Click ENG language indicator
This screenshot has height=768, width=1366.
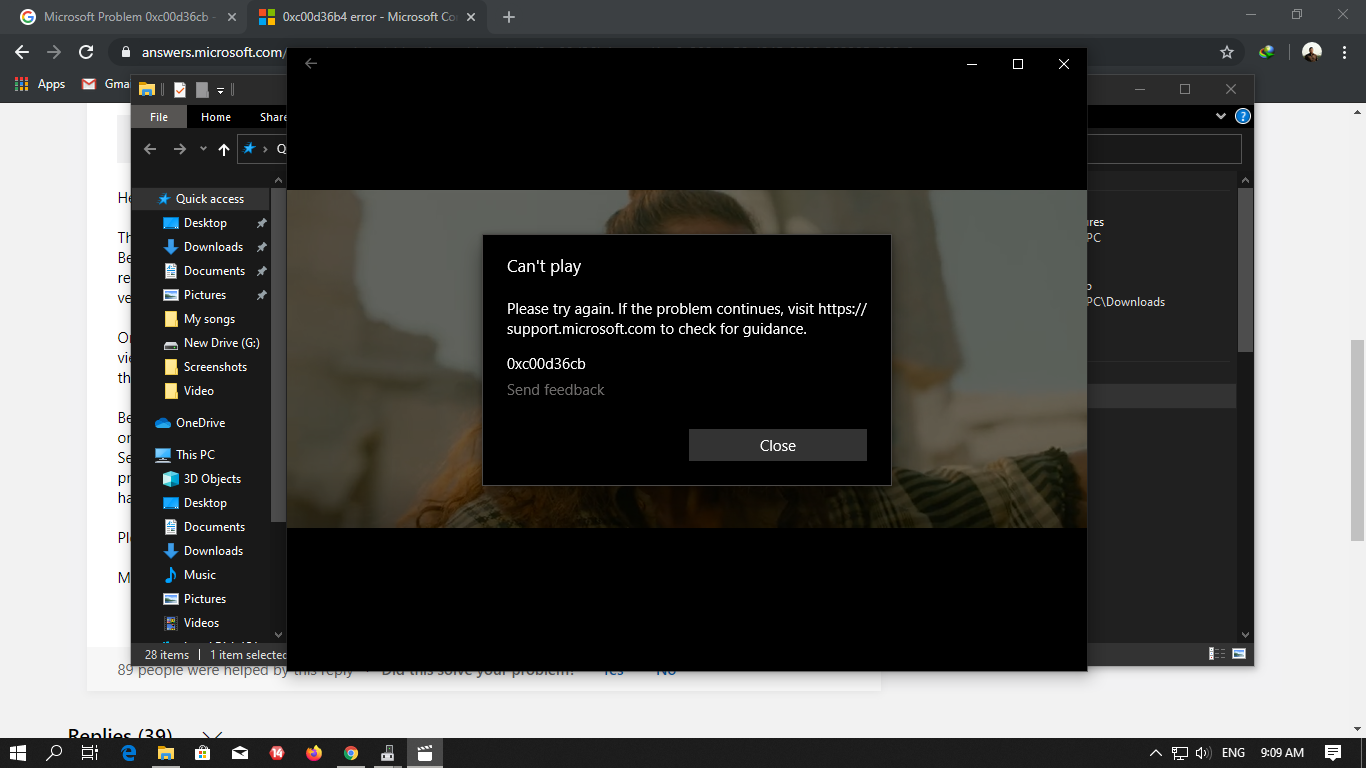click(x=1233, y=753)
